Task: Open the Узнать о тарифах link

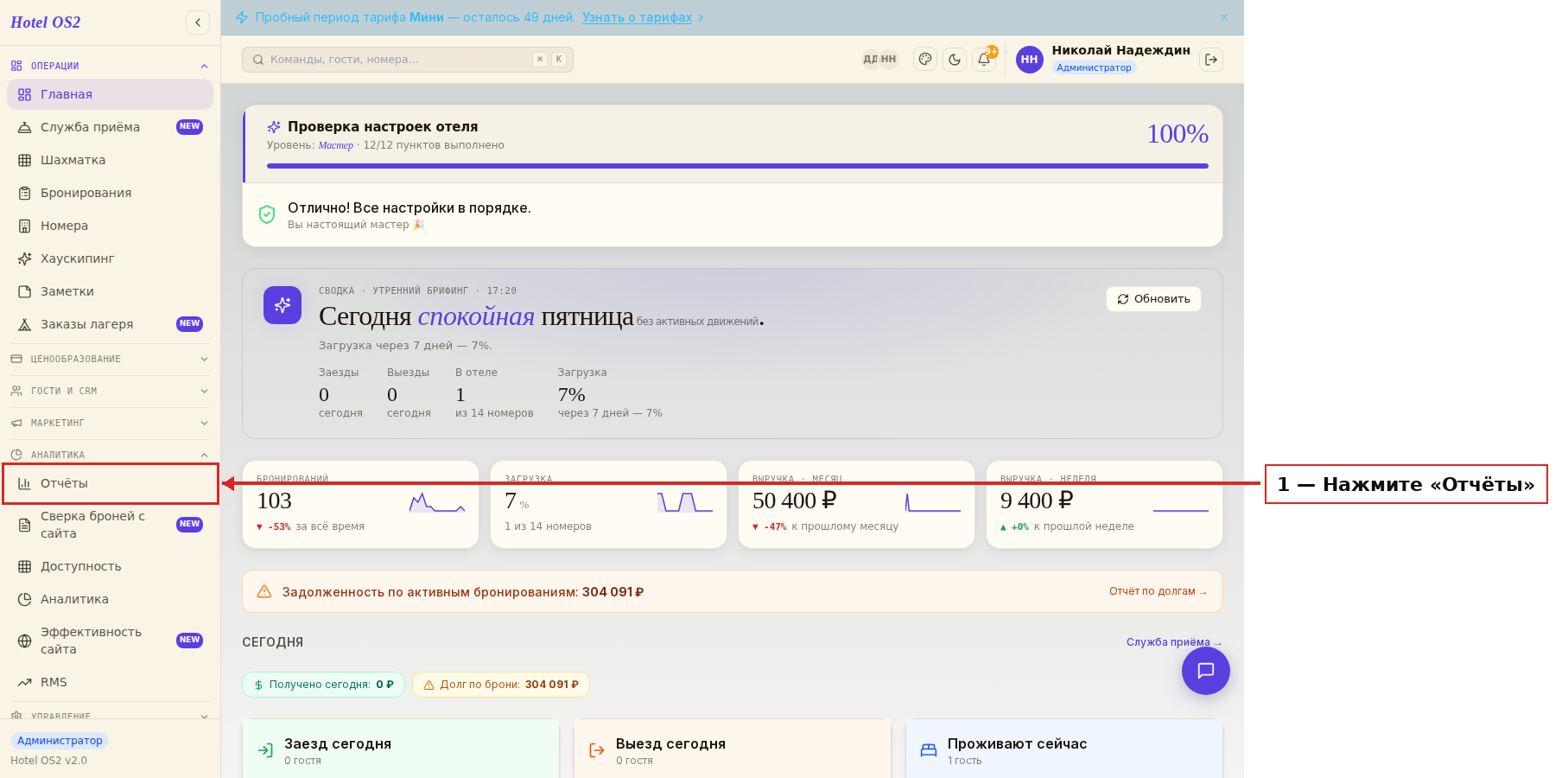Action: click(x=637, y=17)
